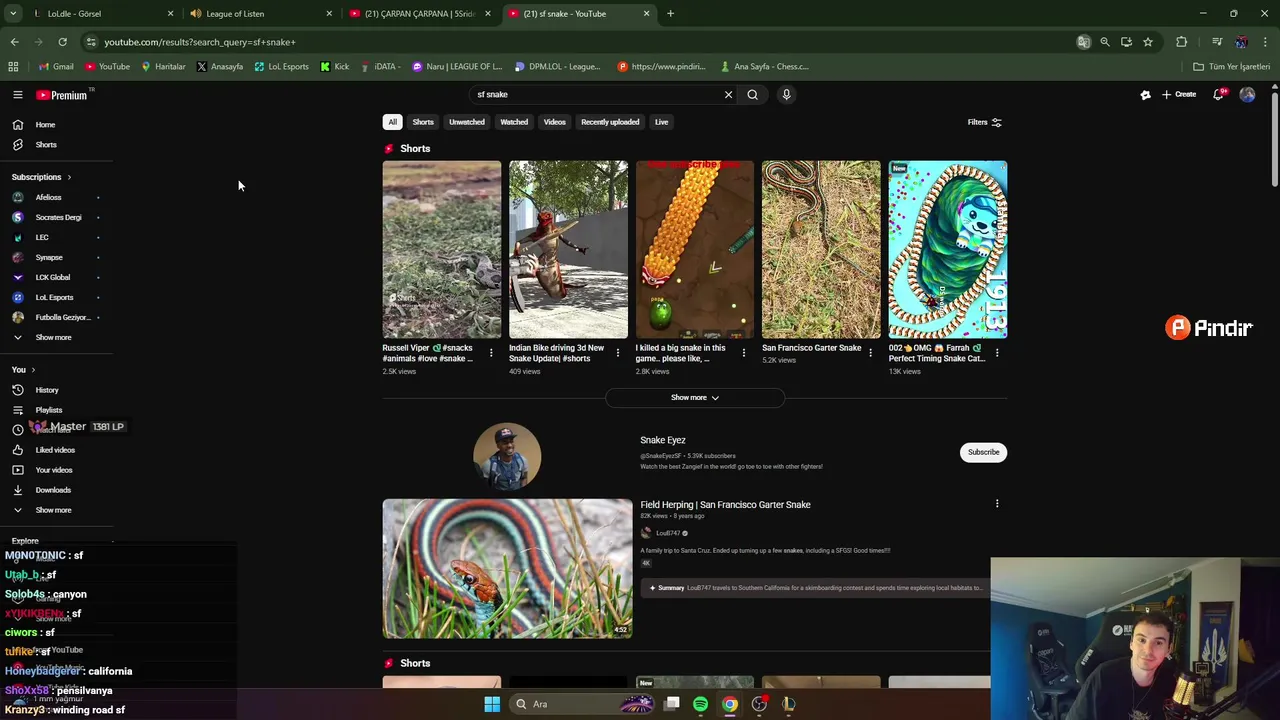Open Chrome from the taskbar
1280x720 pixels.
click(x=730, y=704)
